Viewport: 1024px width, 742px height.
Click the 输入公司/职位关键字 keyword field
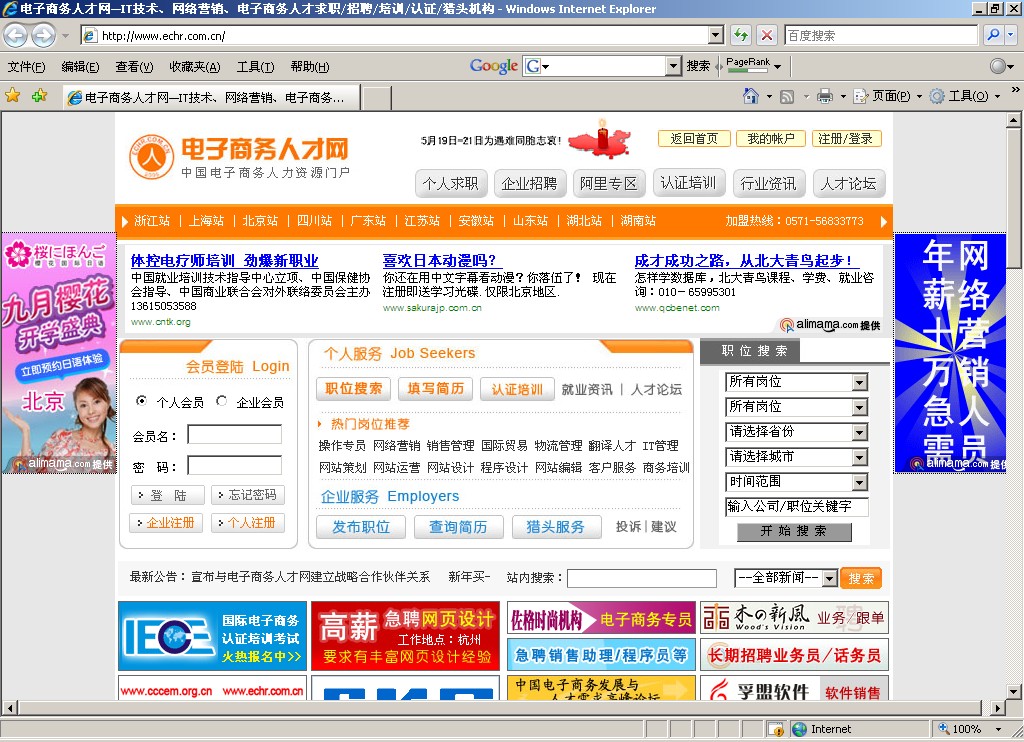pos(797,507)
